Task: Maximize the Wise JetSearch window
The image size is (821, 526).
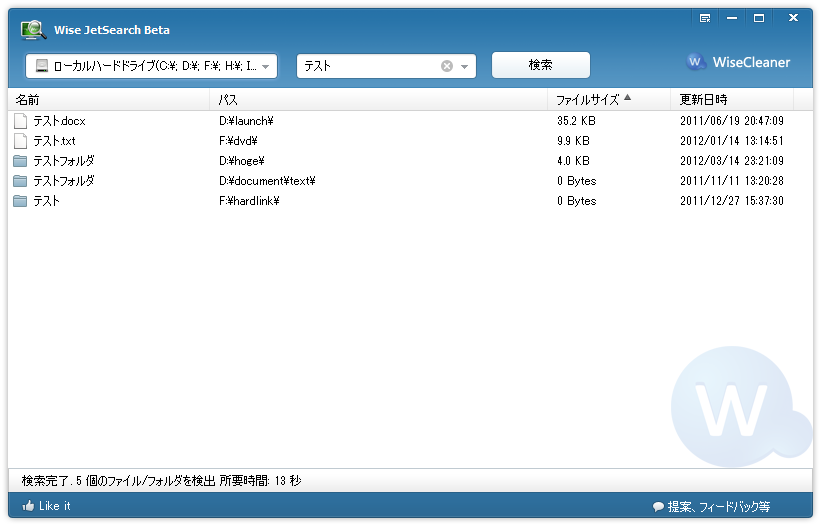Action: point(759,18)
